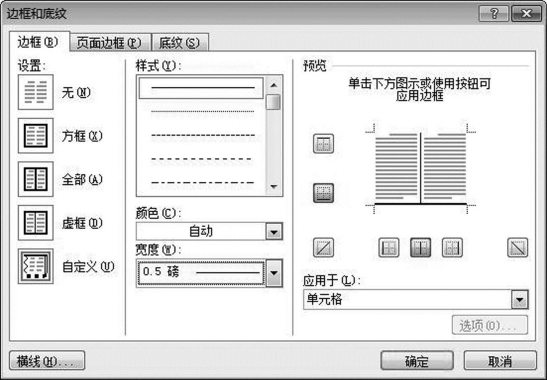Apply the diagonal down border icon

pyautogui.click(x=517, y=248)
